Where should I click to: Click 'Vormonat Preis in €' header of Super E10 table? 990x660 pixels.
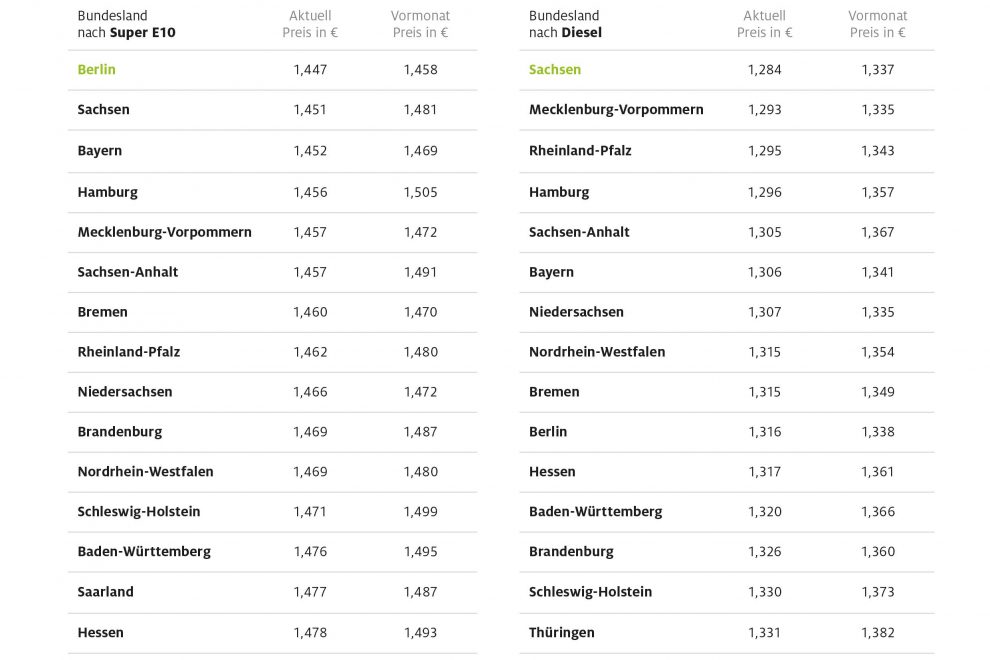[x=420, y=24]
